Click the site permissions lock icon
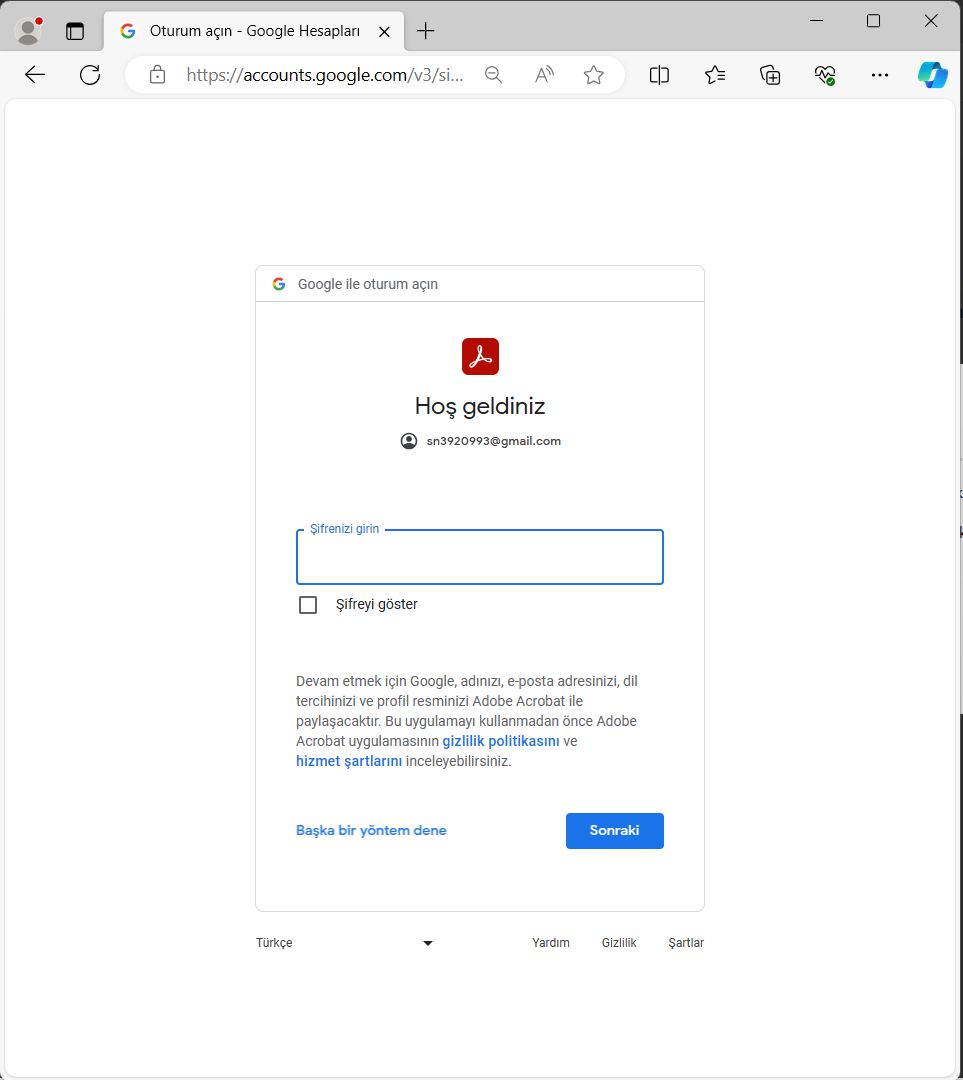 (156, 74)
